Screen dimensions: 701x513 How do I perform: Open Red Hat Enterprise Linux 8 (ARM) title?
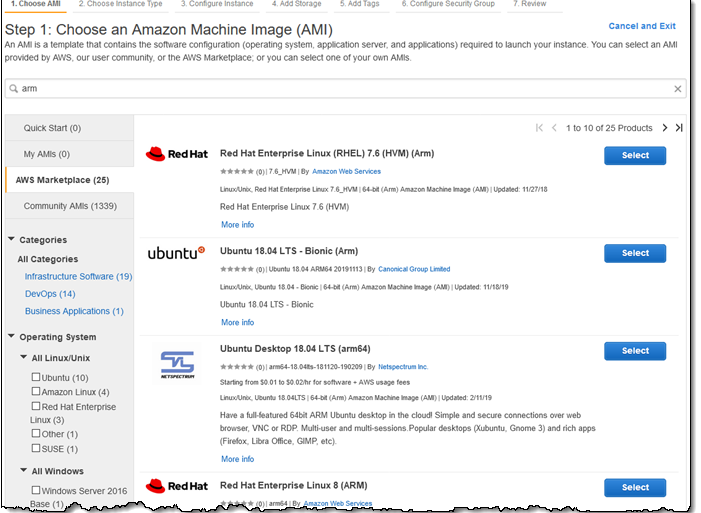click(x=294, y=485)
